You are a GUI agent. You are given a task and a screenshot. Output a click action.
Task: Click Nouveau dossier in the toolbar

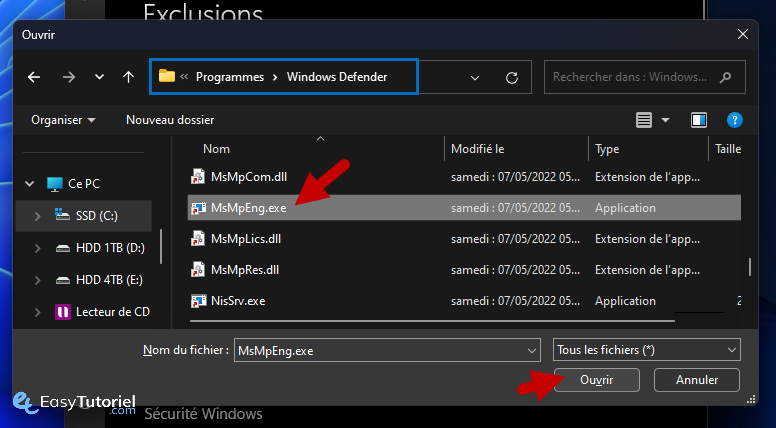coord(170,120)
